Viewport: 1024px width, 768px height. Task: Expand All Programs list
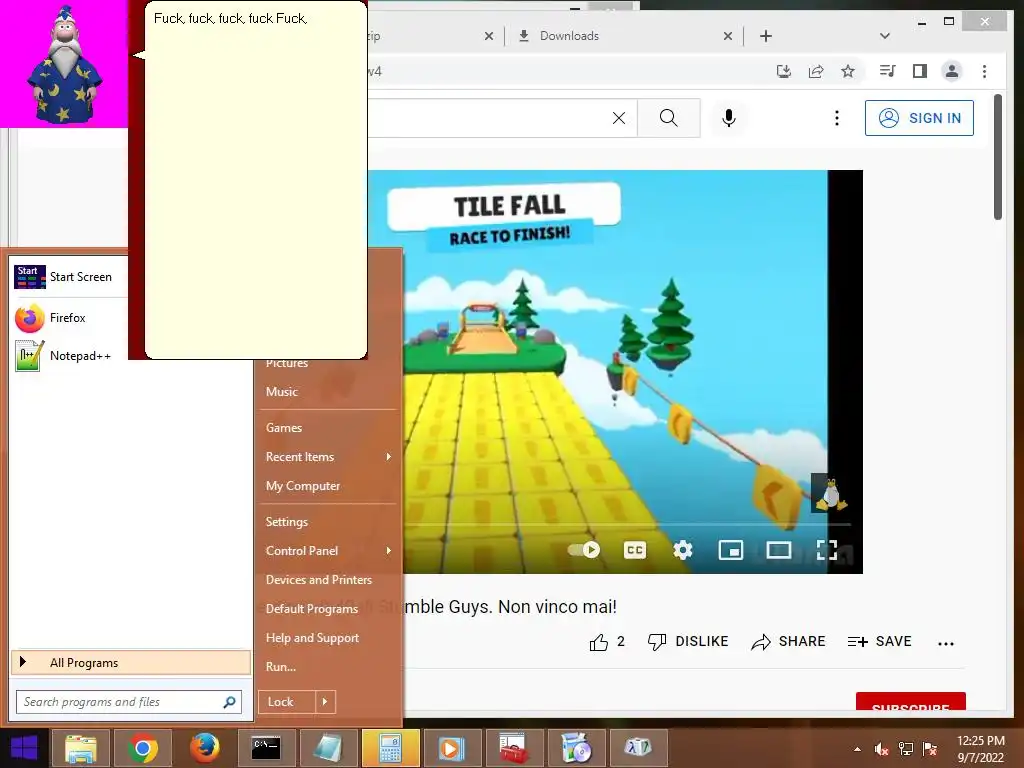pyautogui.click(x=131, y=662)
